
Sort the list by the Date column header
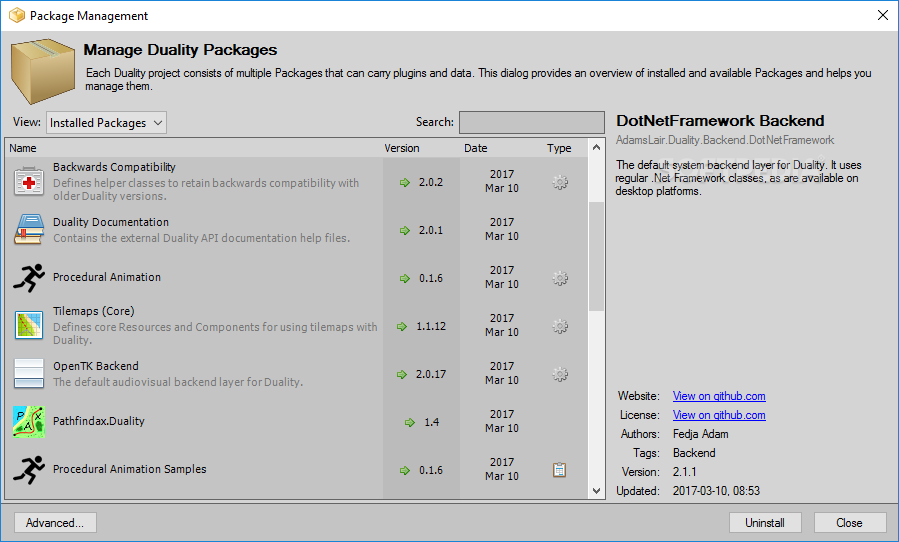click(476, 148)
